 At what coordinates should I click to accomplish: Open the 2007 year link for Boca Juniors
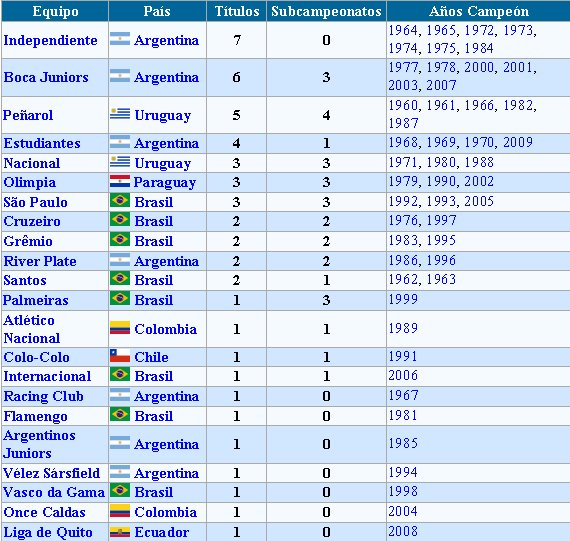coord(441,85)
